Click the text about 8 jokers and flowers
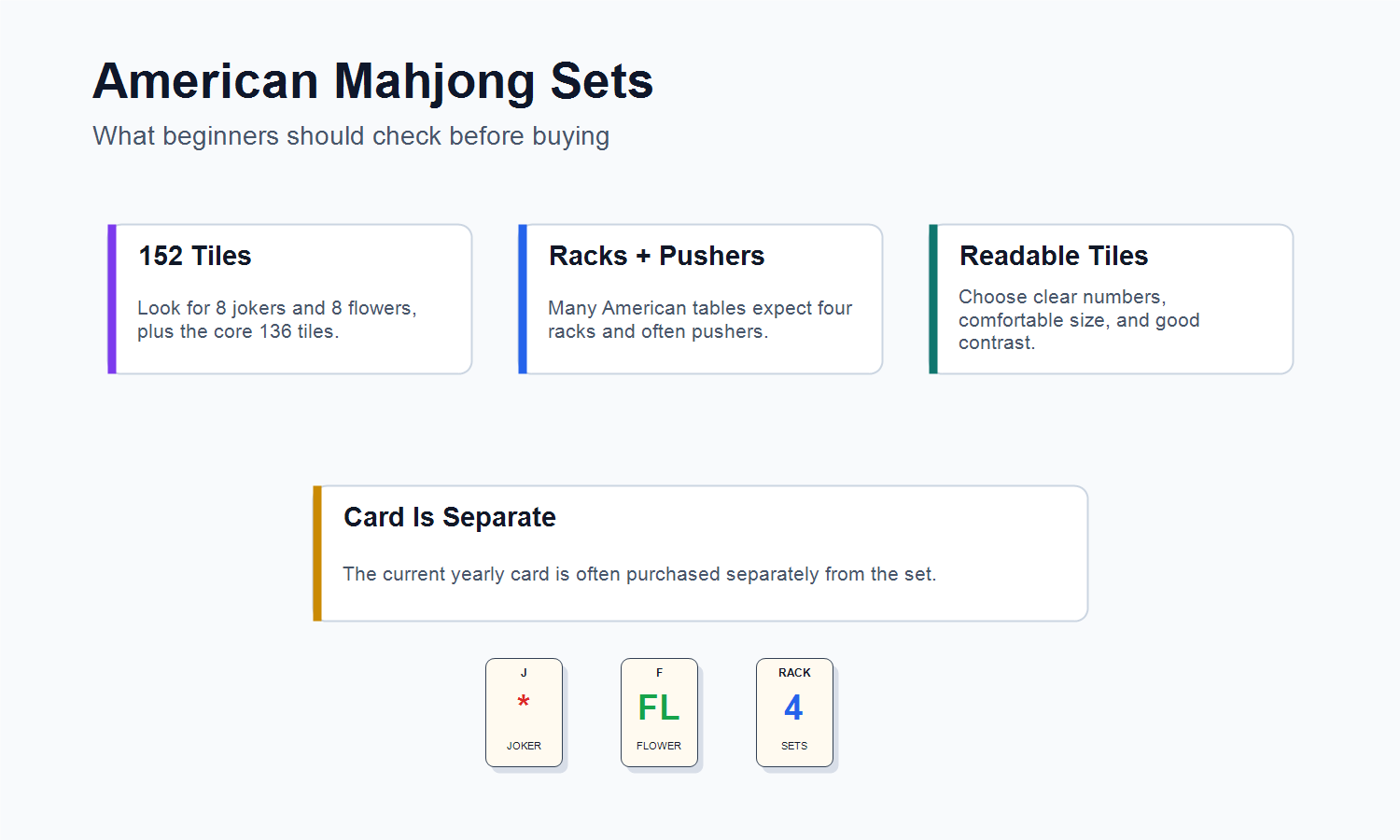Viewport: 1400px width, 840px height. 277,319
